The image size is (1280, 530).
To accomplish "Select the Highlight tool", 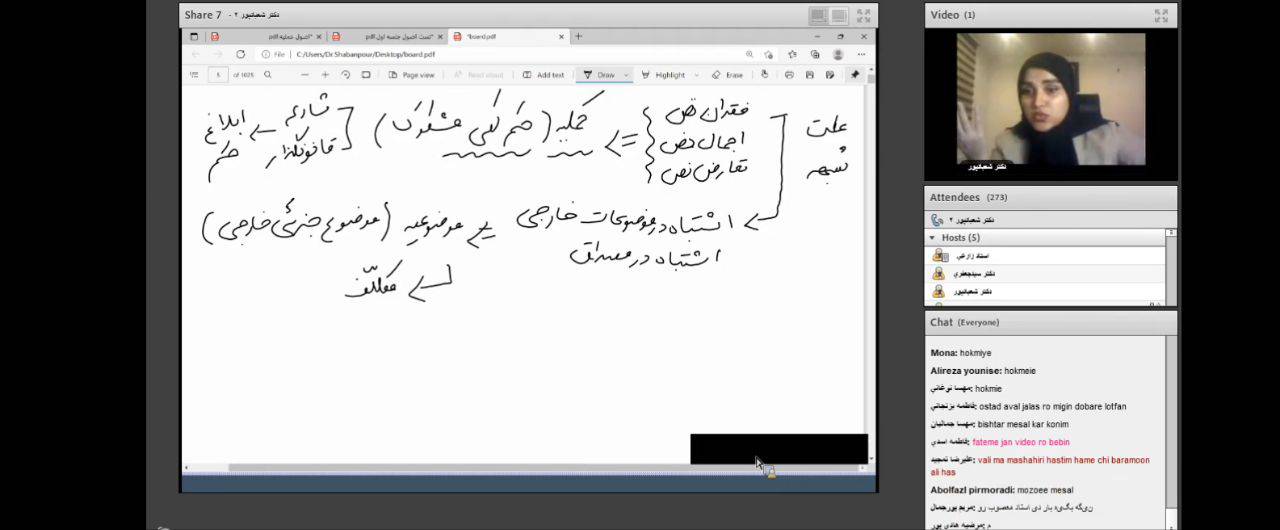I will point(664,75).
